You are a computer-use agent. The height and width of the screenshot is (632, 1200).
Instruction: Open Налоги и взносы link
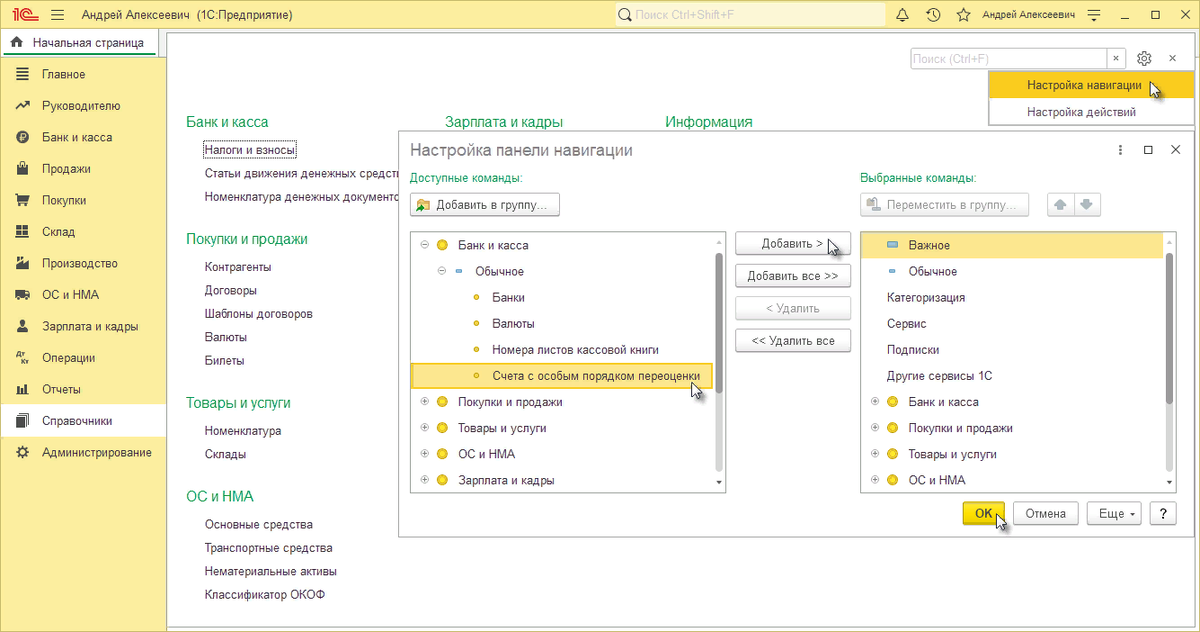click(250, 150)
